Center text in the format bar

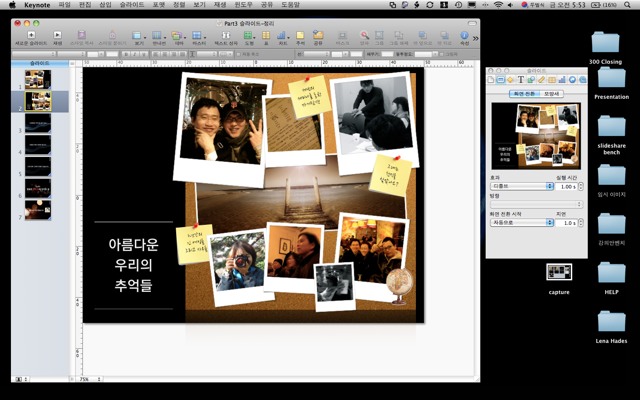[164, 54]
